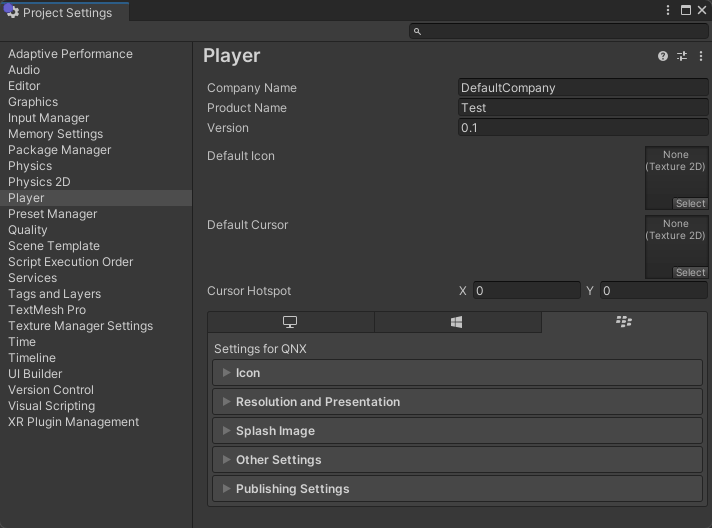Image resolution: width=712 pixels, height=528 pixels.
Task: Open Tags and Layers settings
Action: click(96, 294)
